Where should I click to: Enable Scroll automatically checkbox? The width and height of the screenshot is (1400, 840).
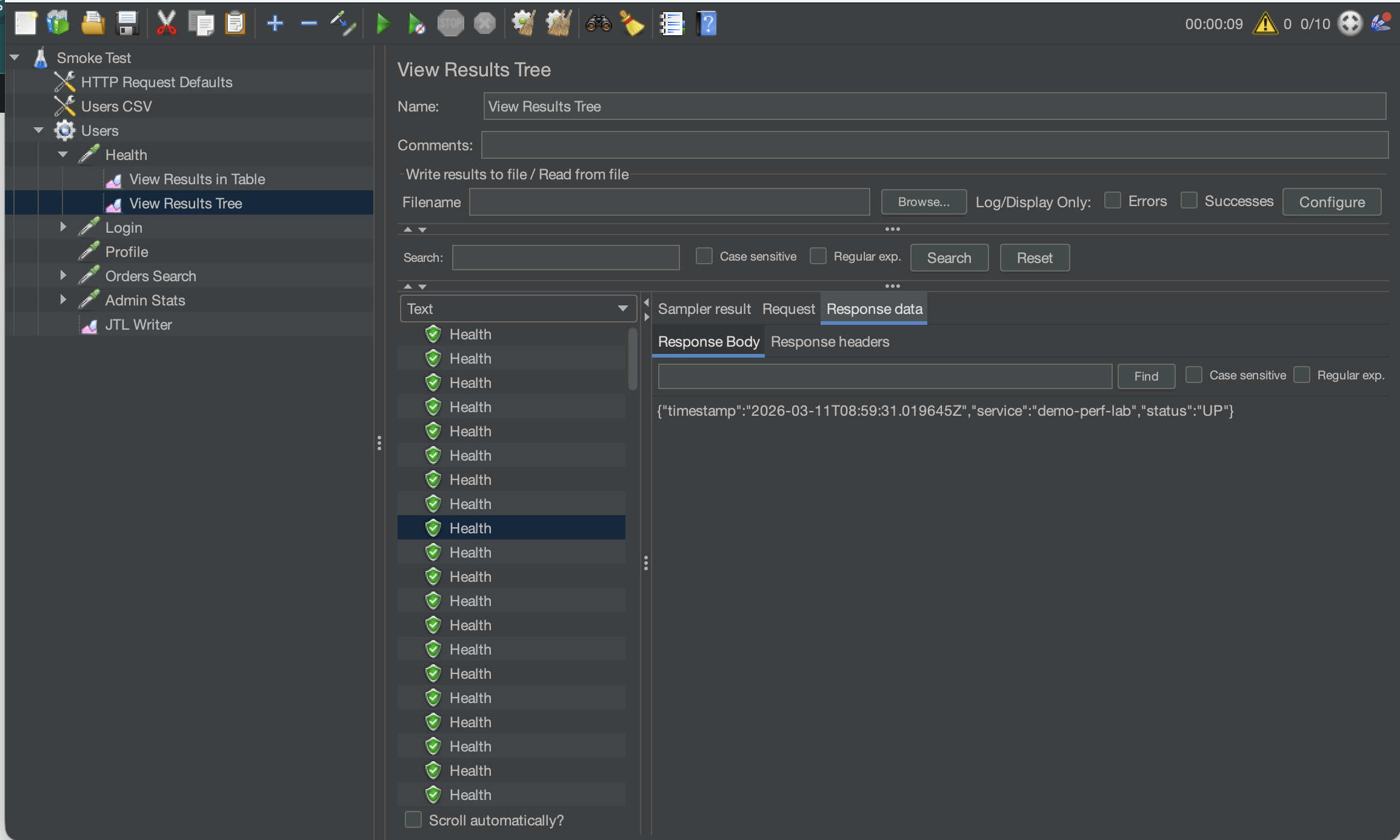point(413,819)
